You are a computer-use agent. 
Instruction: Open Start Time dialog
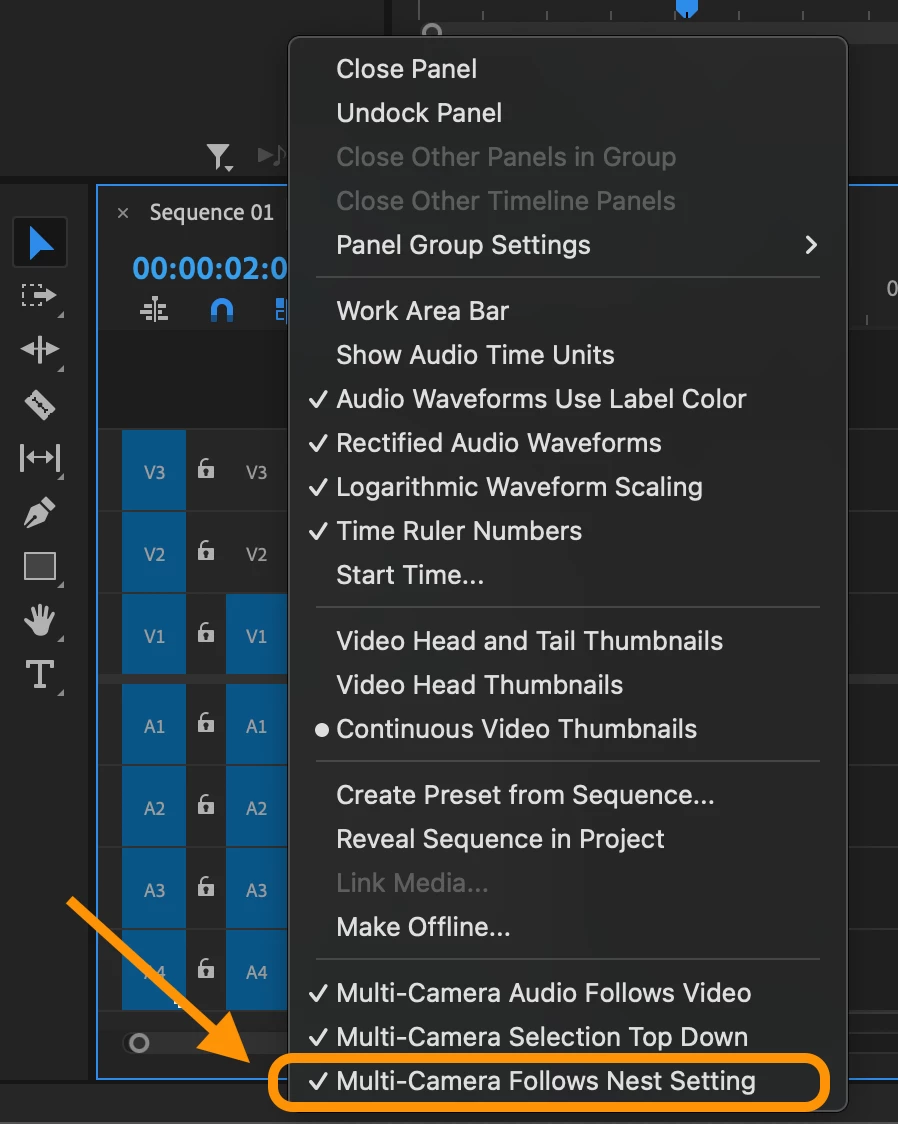pyautogui.click(x=568, y=575)
